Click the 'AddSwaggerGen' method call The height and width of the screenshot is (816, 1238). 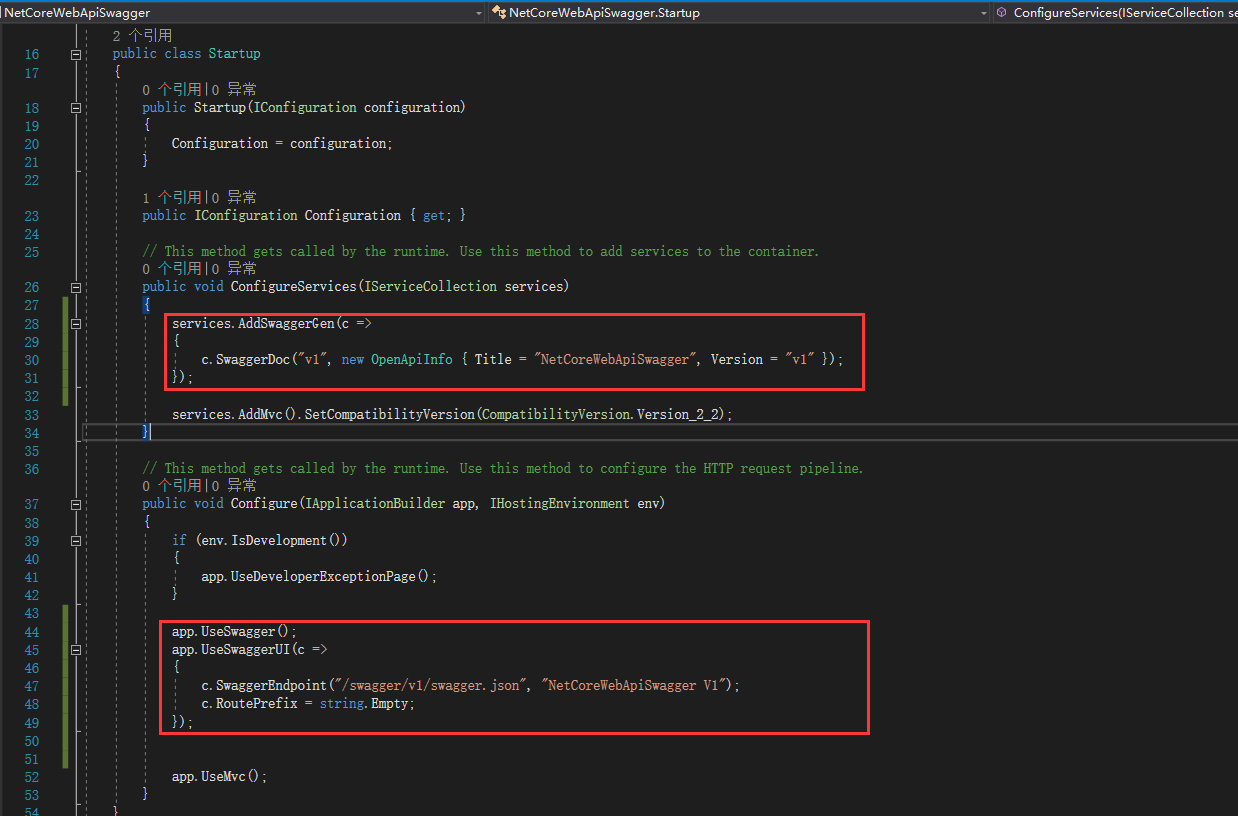click(286, 324)
